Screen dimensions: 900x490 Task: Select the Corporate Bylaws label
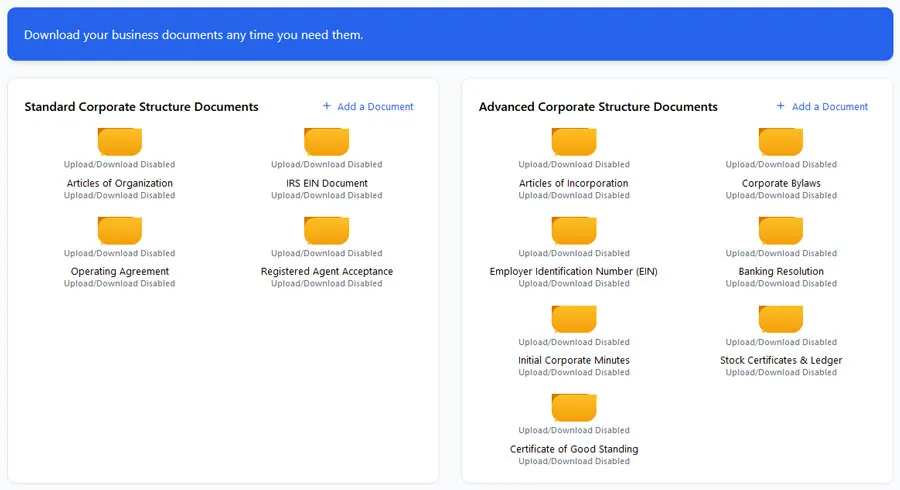781,183
